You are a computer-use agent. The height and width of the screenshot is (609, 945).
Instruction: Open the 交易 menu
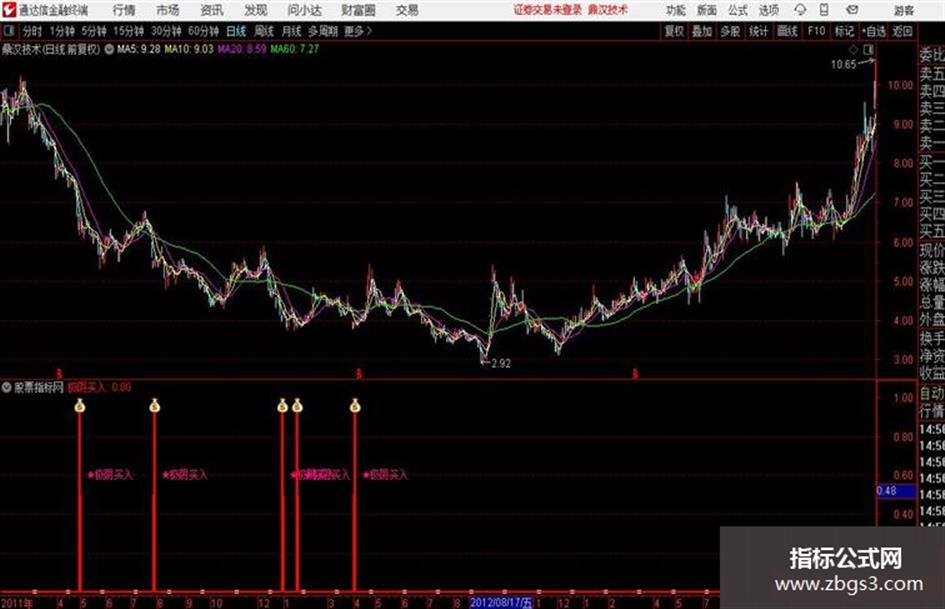click(407, 10)
